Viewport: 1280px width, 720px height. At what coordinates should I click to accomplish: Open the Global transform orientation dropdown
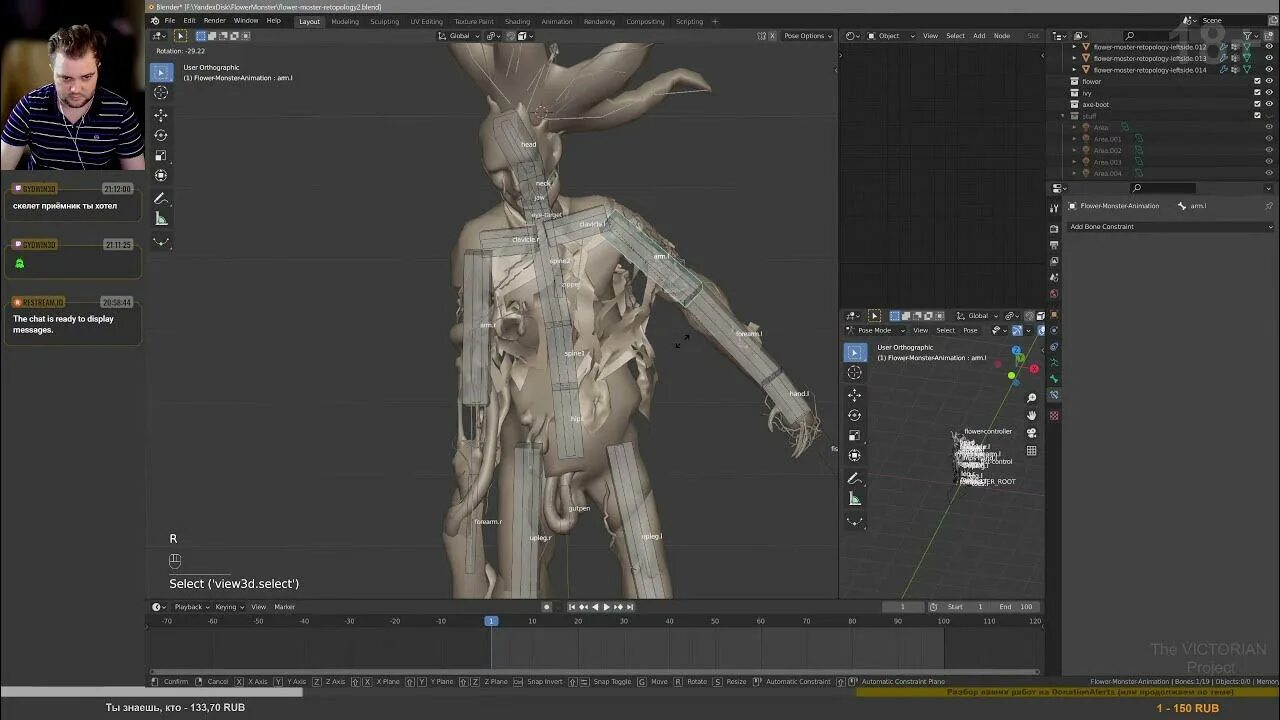tap(462, 35)
